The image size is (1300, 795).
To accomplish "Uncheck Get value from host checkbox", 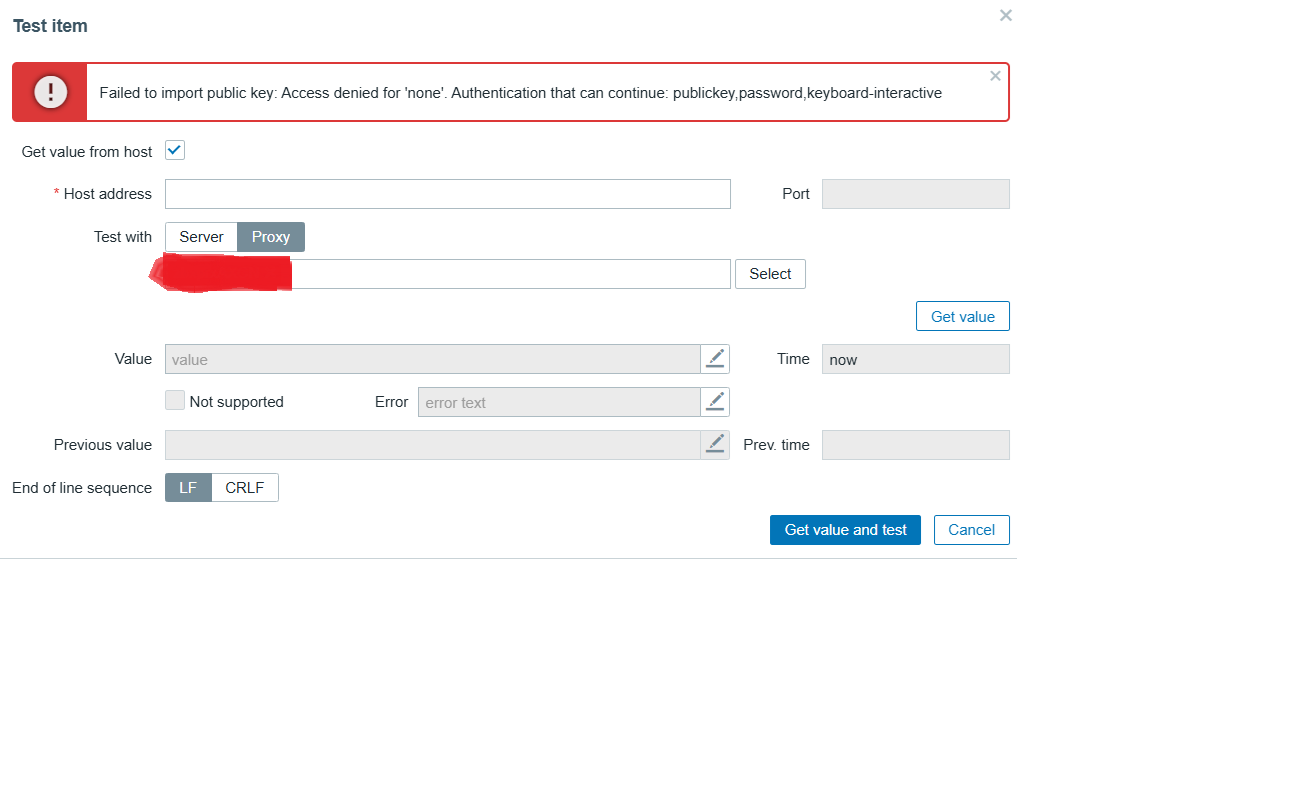I will [x=175, y=151].
